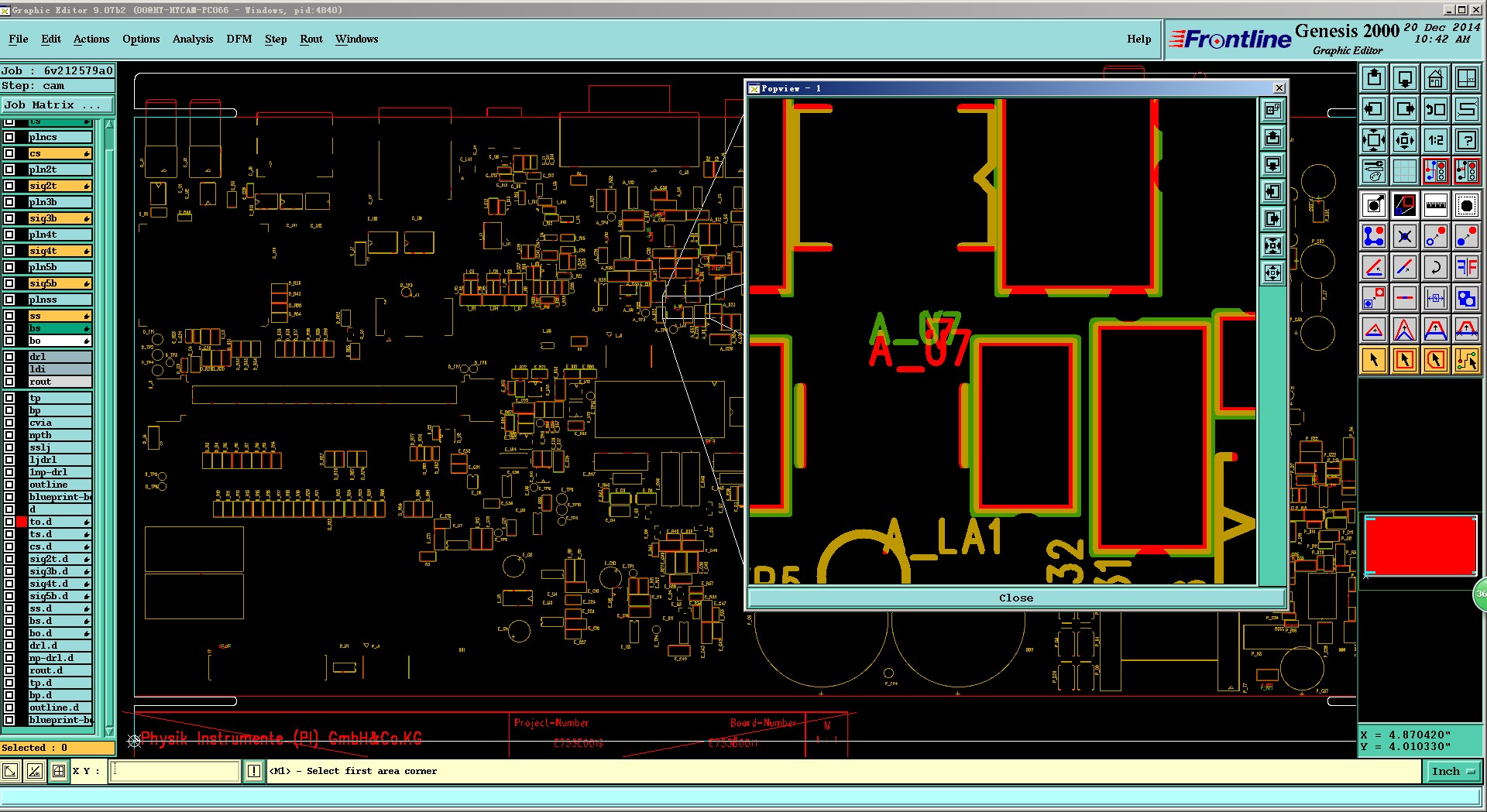Open the Actions menu
This screenshot has width=1487, height=812.
91,39
